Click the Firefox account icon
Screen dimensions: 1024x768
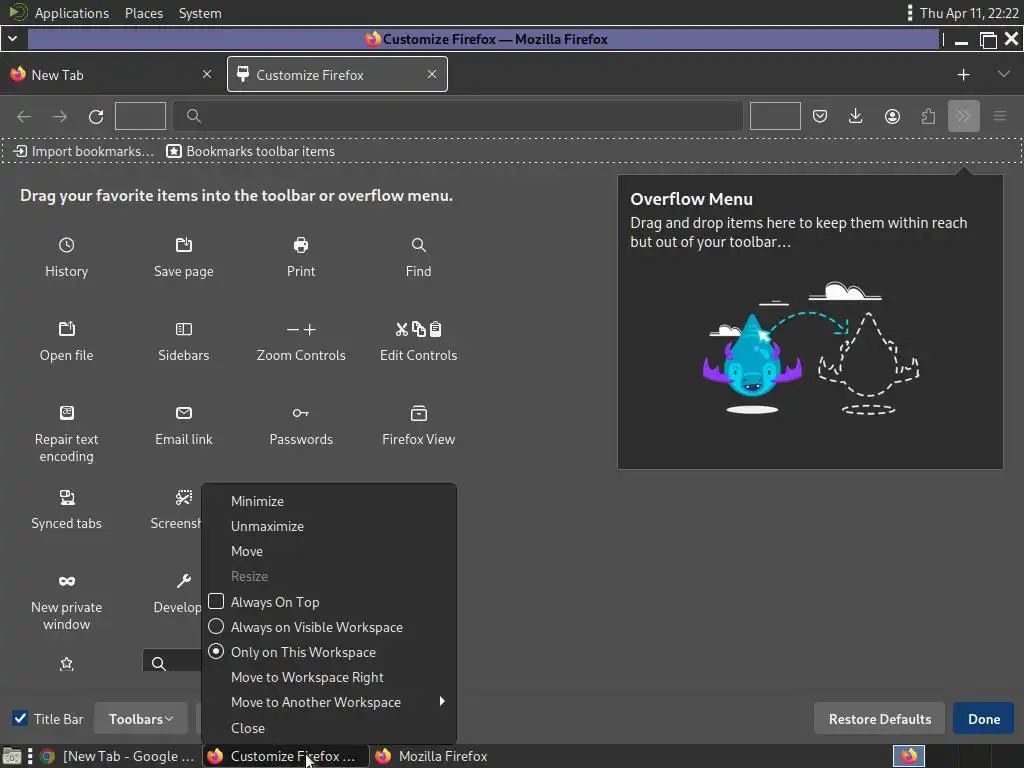[x=892, y=116]
